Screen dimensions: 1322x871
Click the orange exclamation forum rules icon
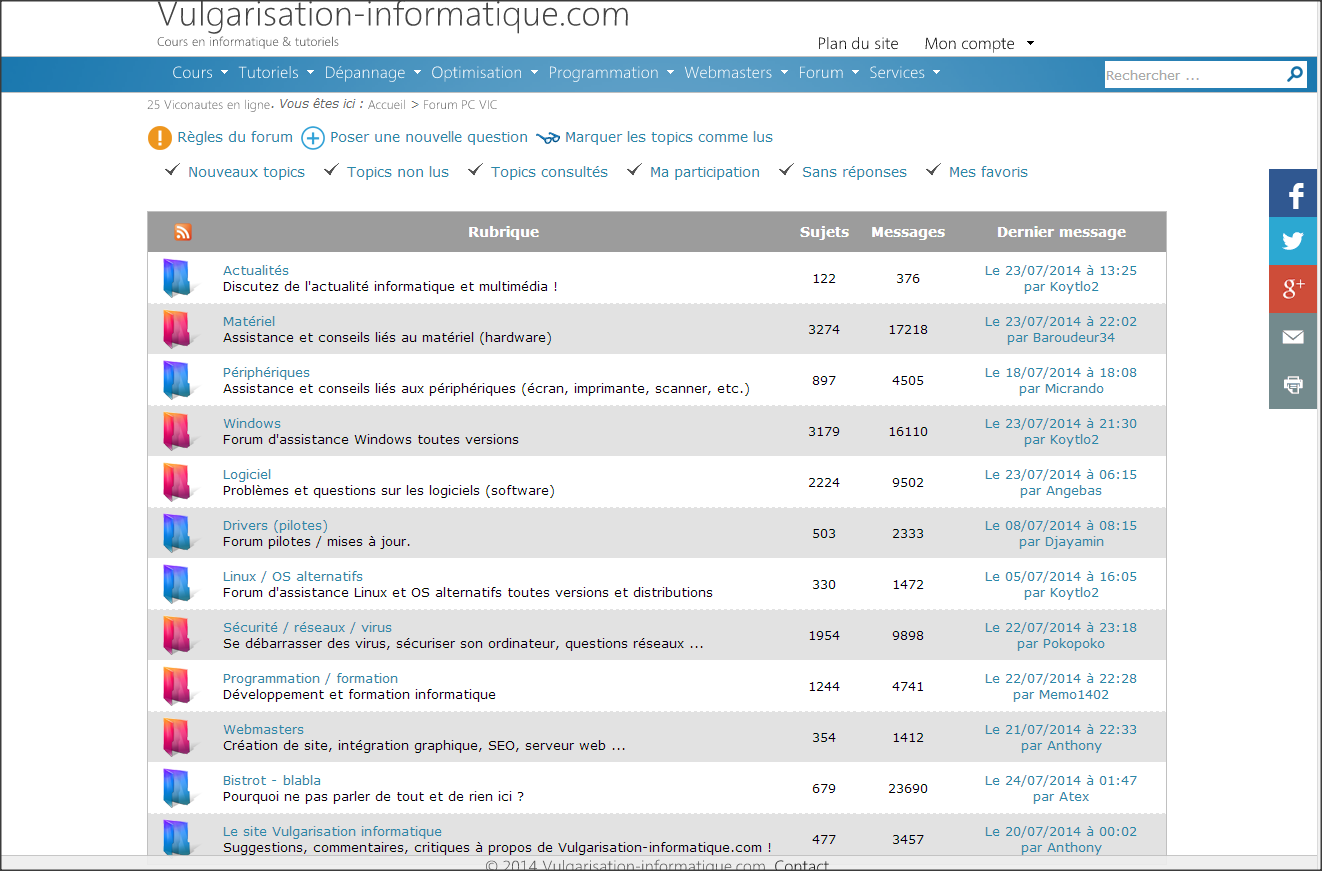click(x=160, y=138)
